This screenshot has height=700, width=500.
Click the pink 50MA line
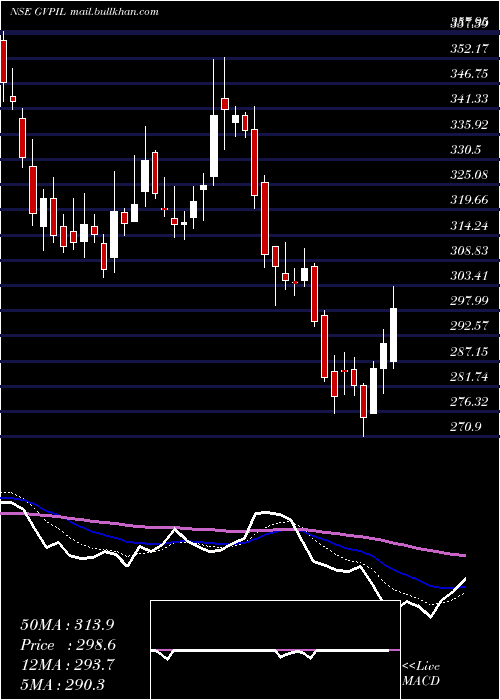click(233, 531)
